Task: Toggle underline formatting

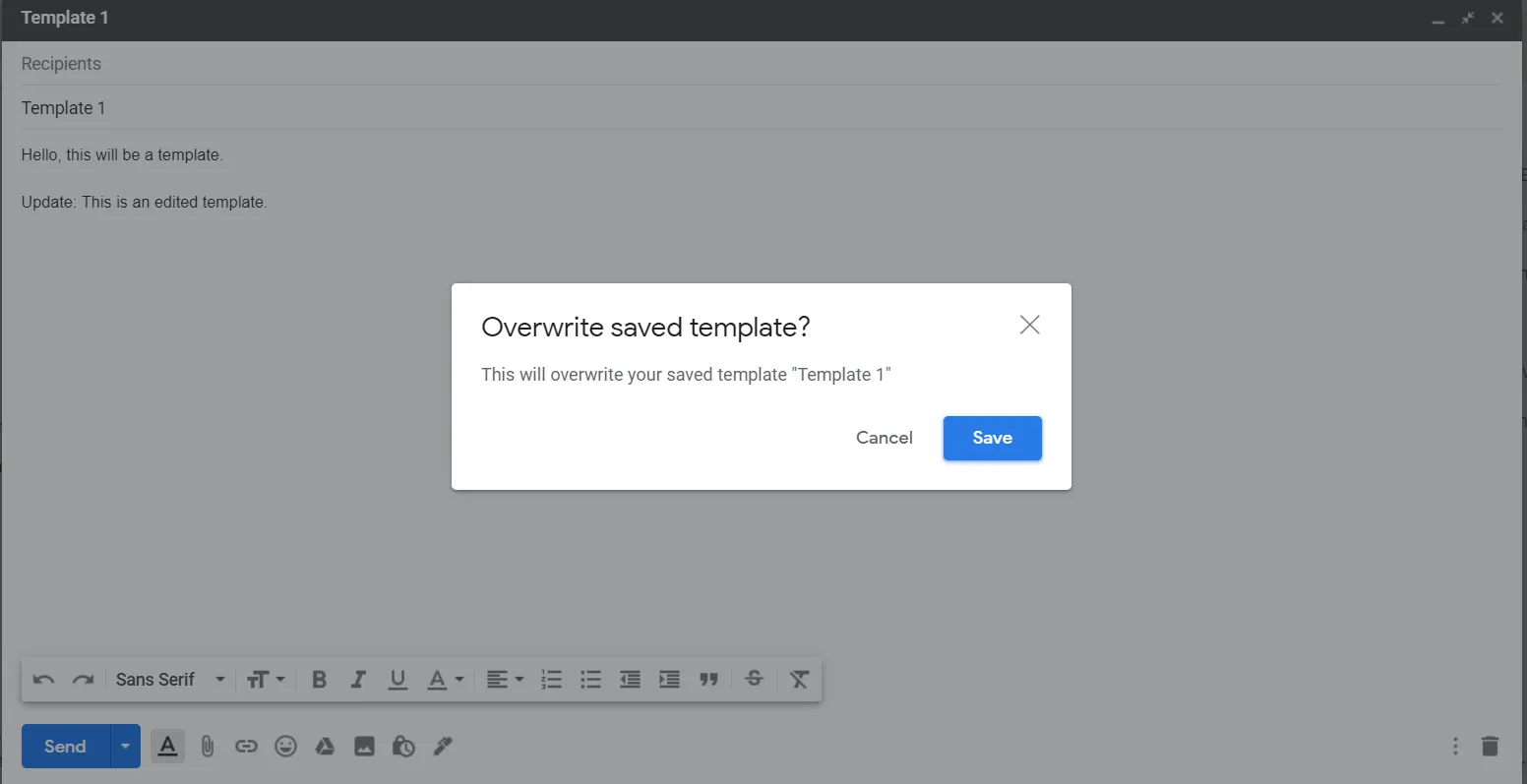Action: pyautogui.click(x=397, y=680)
